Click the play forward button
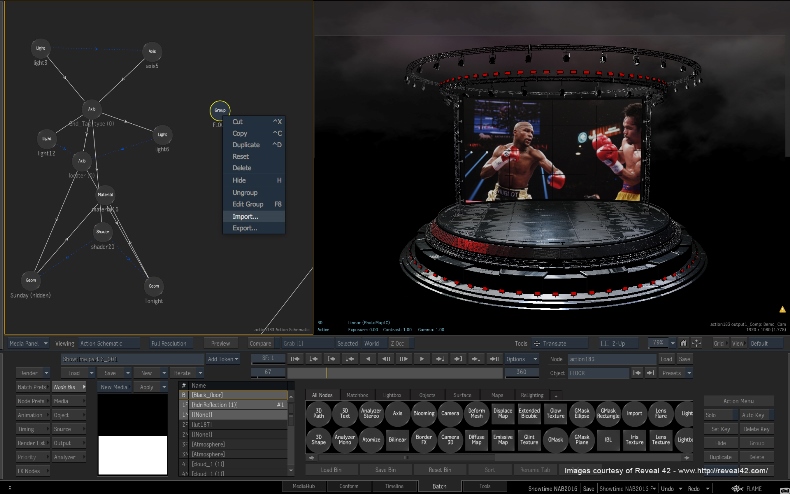The image size is (790, 494). 422,359
